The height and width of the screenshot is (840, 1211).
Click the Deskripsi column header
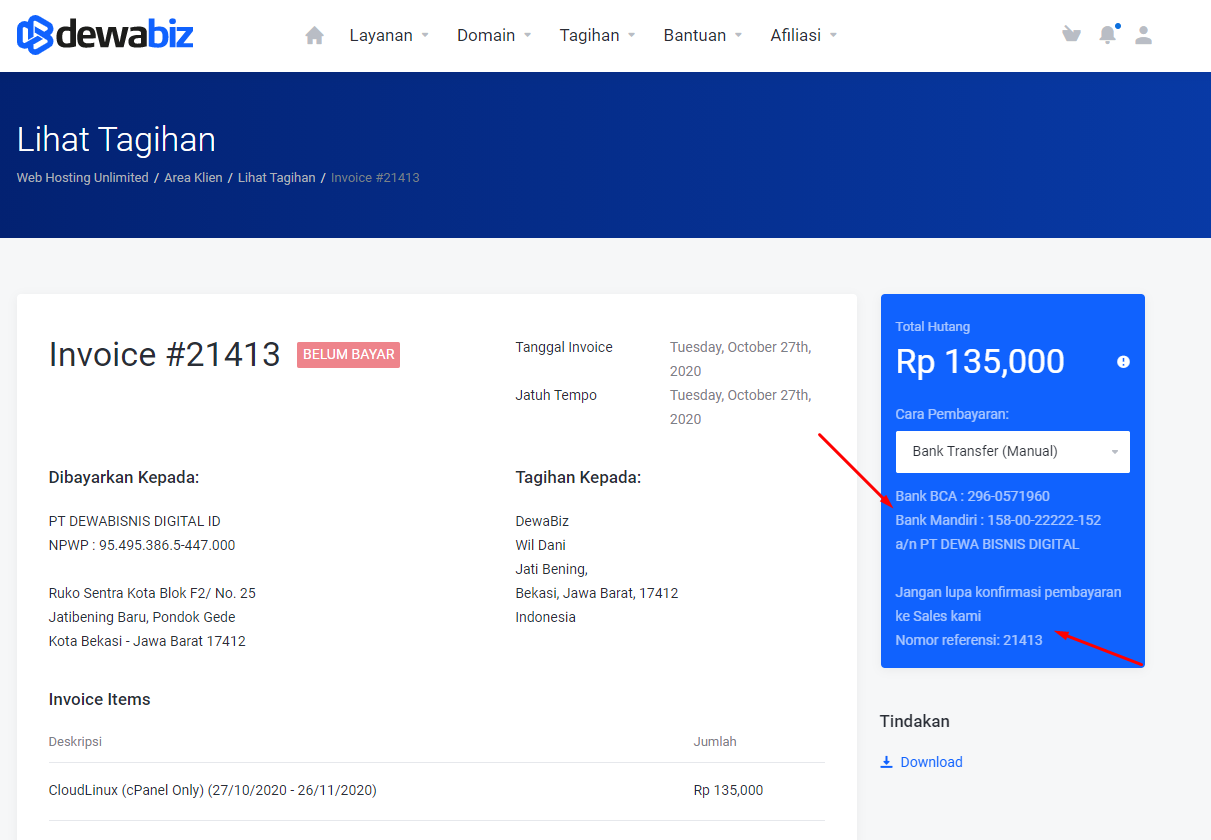[75, 742]
